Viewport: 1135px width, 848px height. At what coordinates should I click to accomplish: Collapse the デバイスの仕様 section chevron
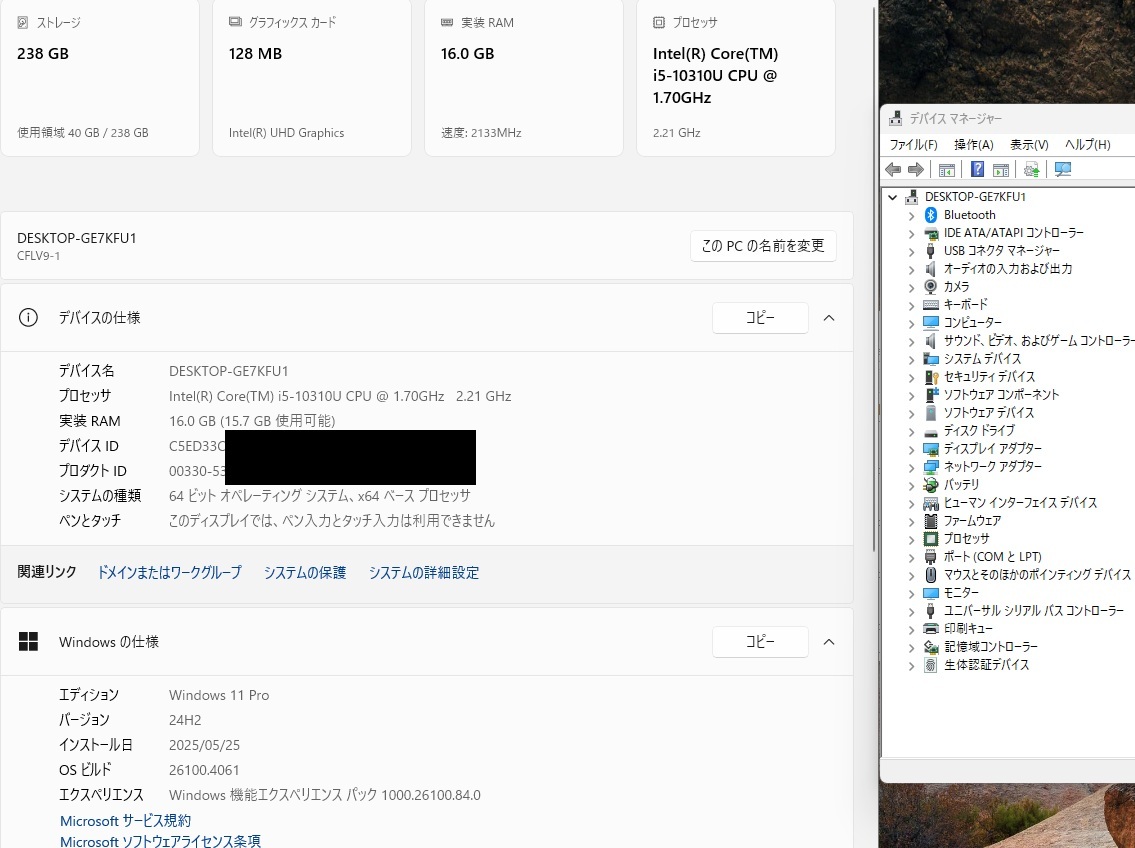tap(830, 318)
